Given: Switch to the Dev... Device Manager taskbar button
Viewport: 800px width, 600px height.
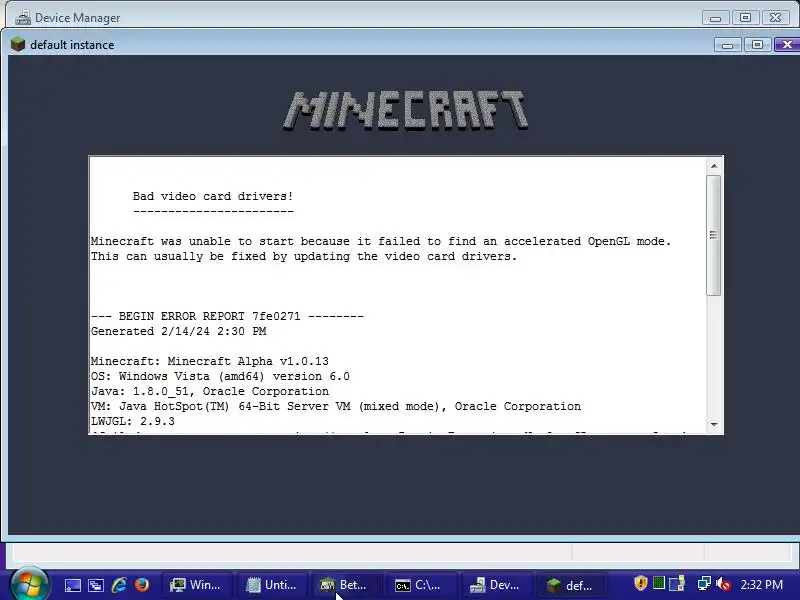Looking at the screenshot, I should click(495, 585).
